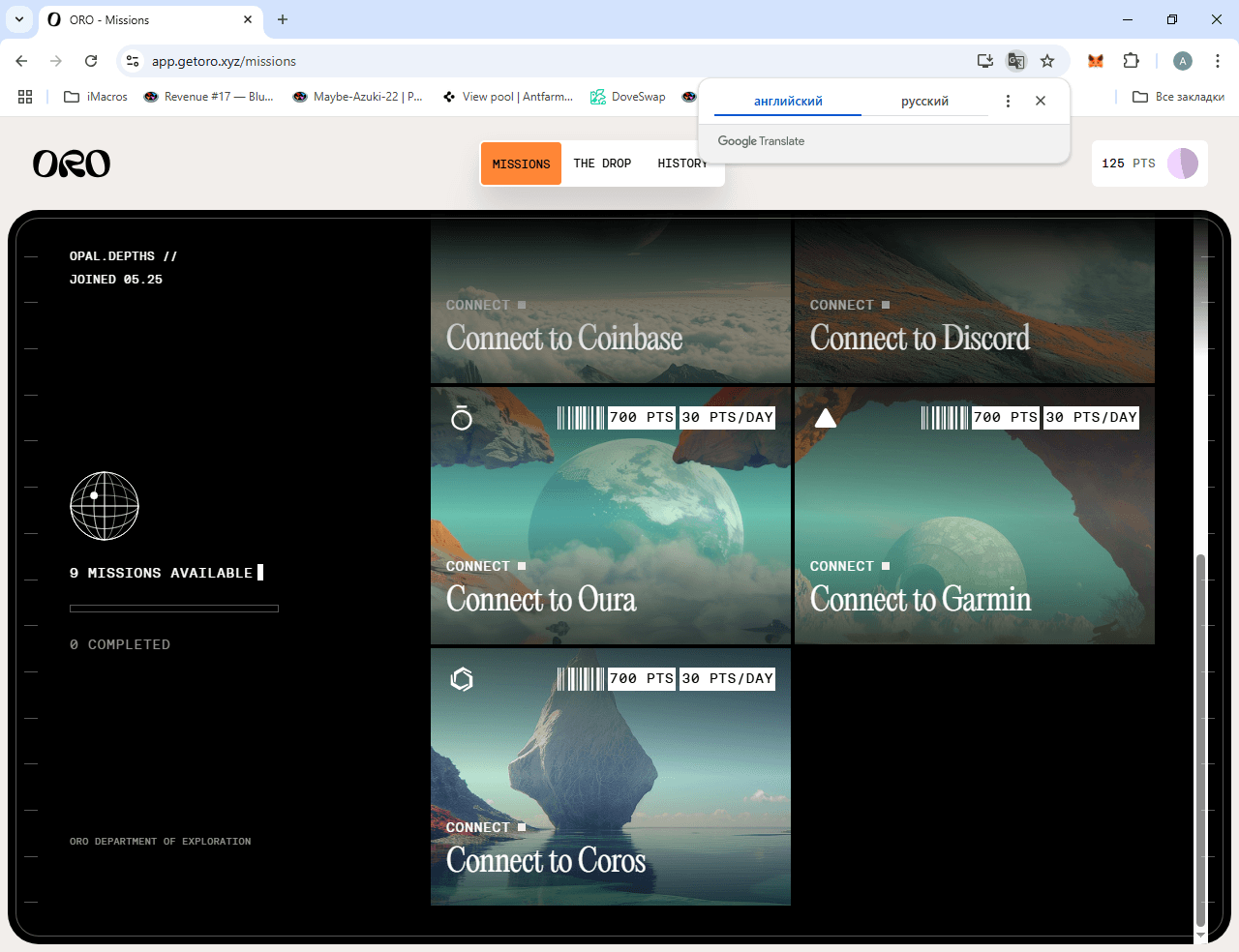The height and width of the screenshot is (952, 1239).
Task: Click the missions progress bar
Action: [x=174, y=609]
